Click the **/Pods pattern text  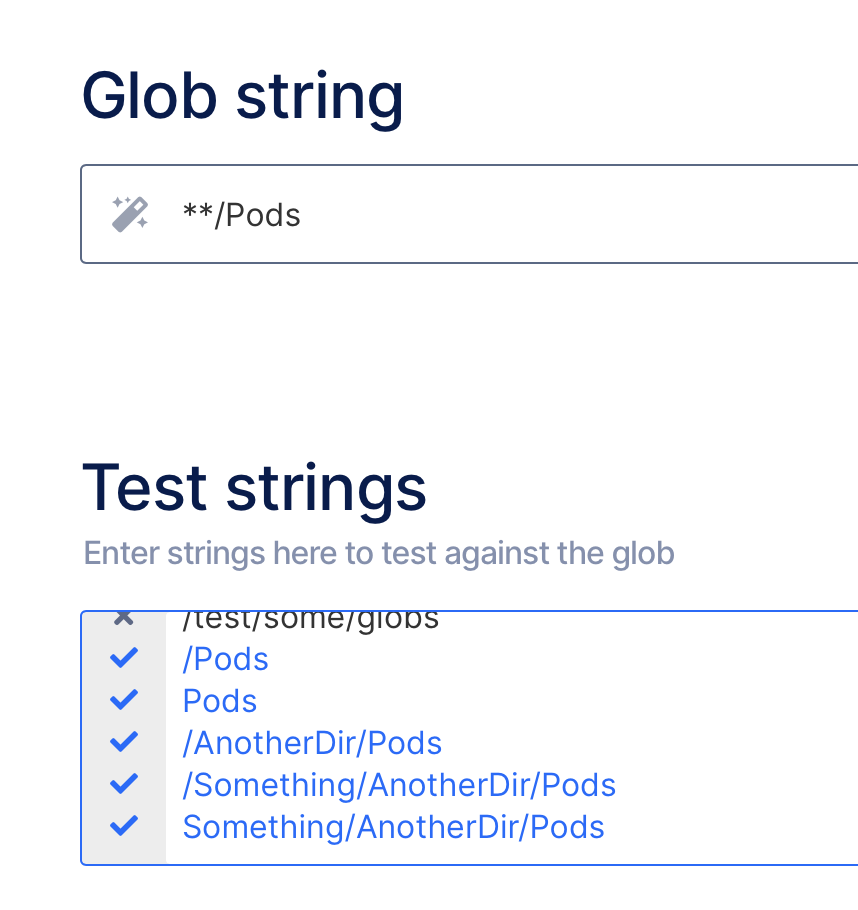[x=242, y=215]
